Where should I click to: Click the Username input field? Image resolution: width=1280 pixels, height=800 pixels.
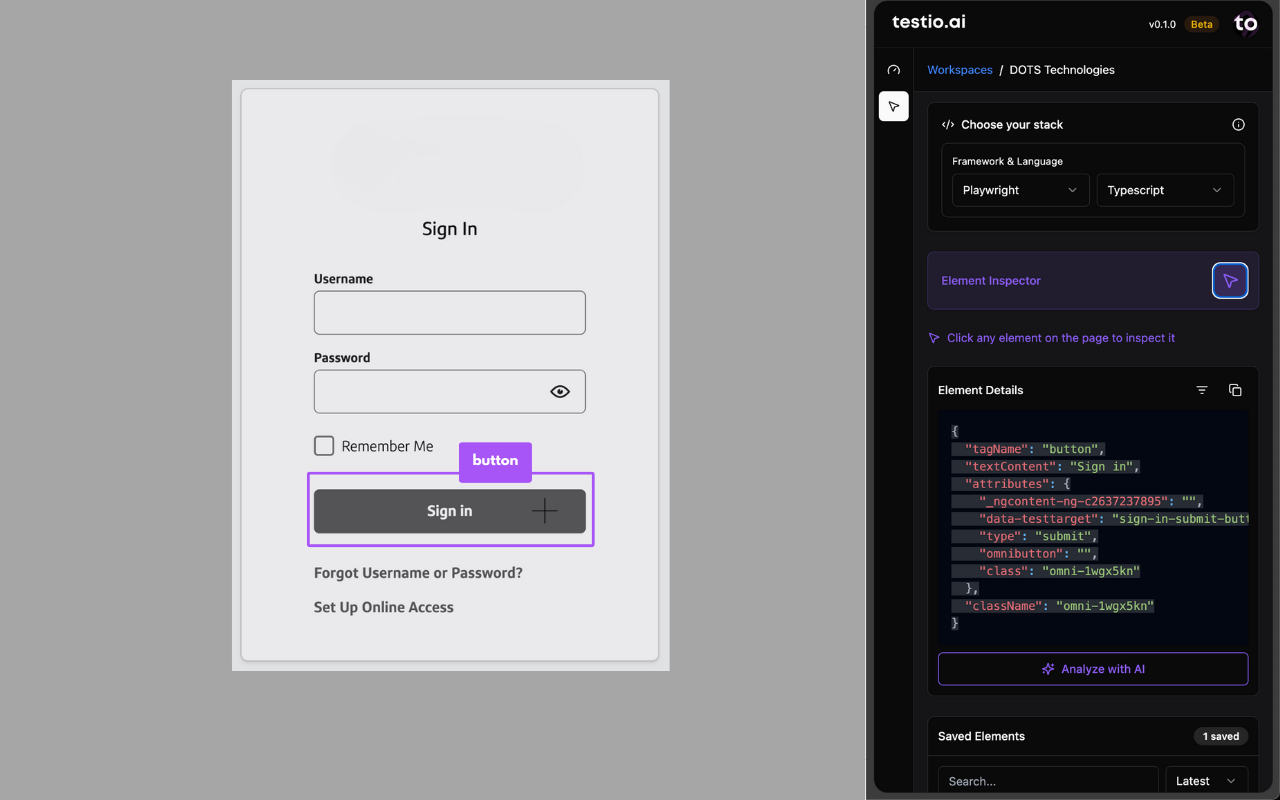[x=449, y=313]
